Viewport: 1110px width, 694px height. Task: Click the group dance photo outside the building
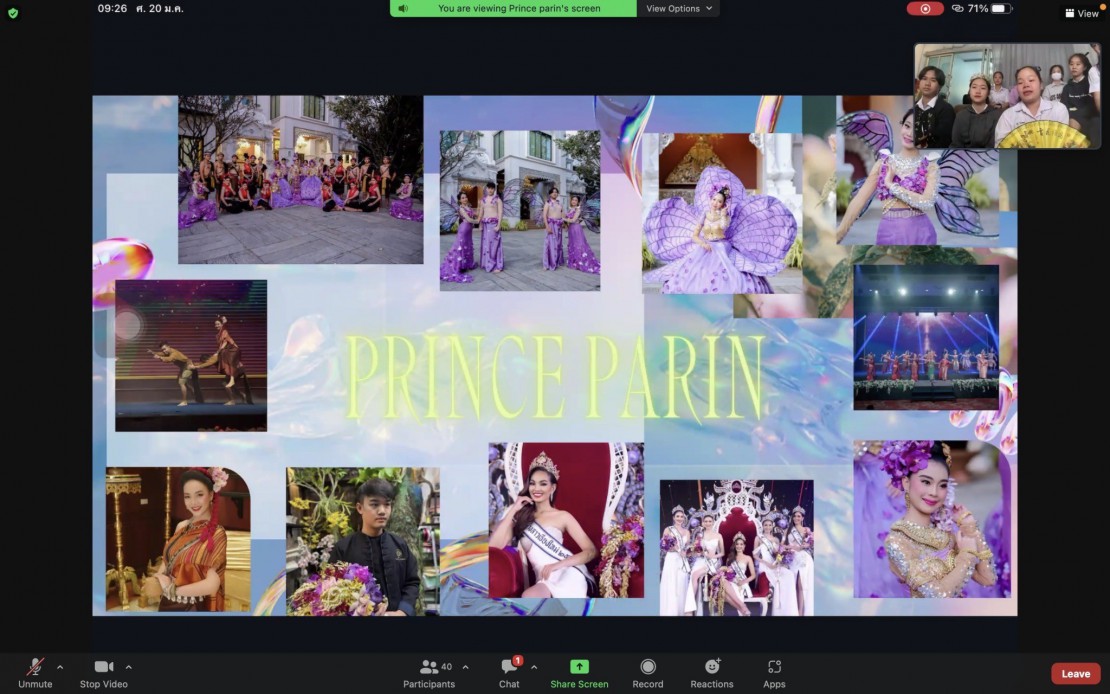(x=301, y=179)
